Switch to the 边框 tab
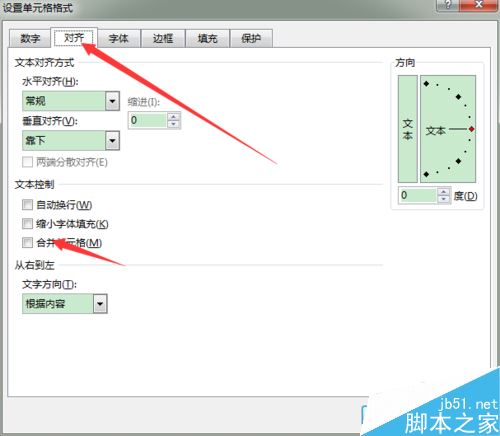500x436 pixels. 163,38
